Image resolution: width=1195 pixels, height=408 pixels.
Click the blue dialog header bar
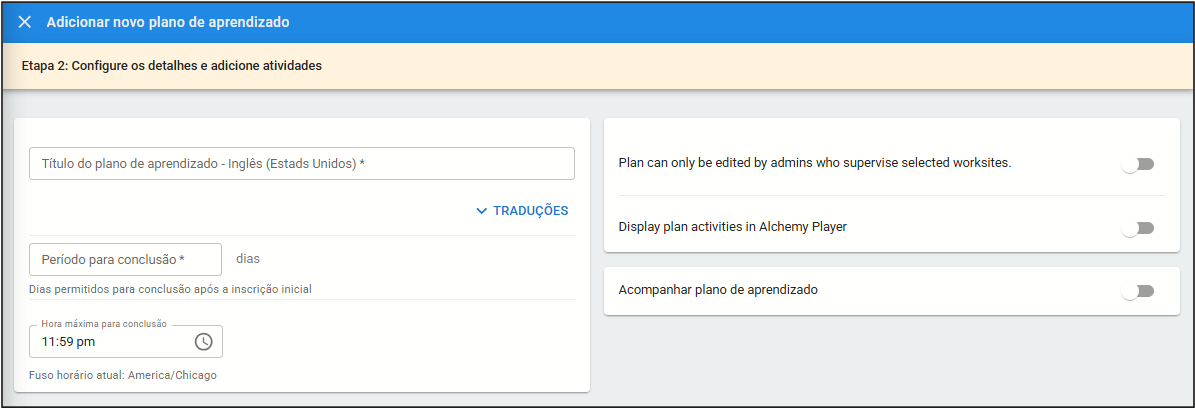(x=700, y=22)
